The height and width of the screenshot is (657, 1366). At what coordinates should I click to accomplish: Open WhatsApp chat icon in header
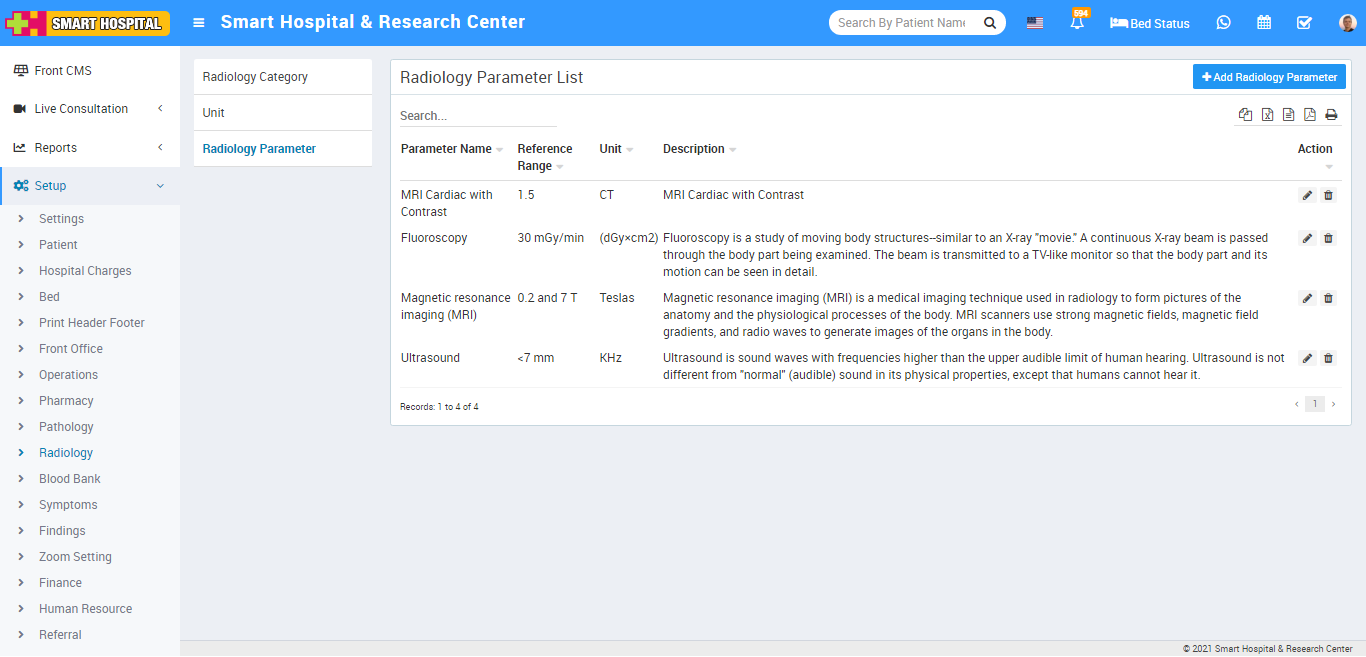[1223, 23]
